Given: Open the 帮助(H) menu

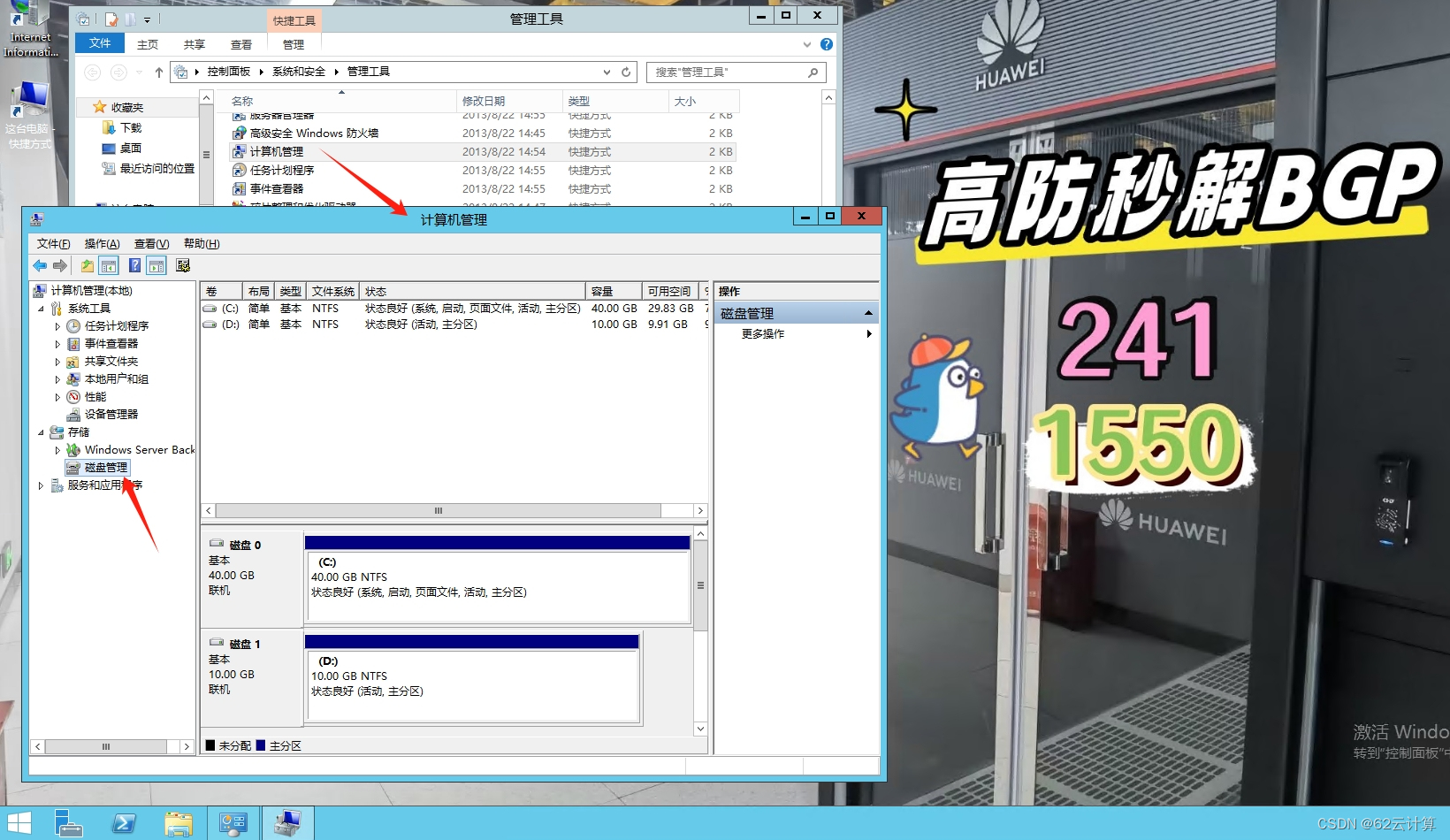Looking at the screenshot, I should [202, 244].
